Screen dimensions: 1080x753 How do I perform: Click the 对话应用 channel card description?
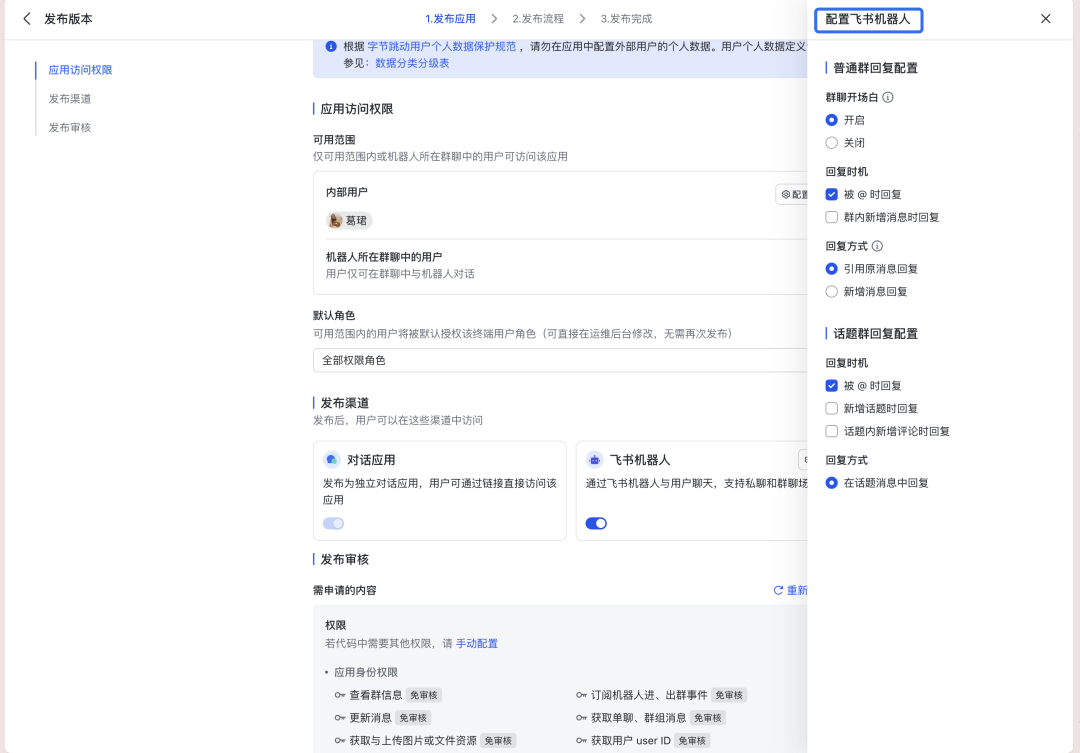point(439,492)
